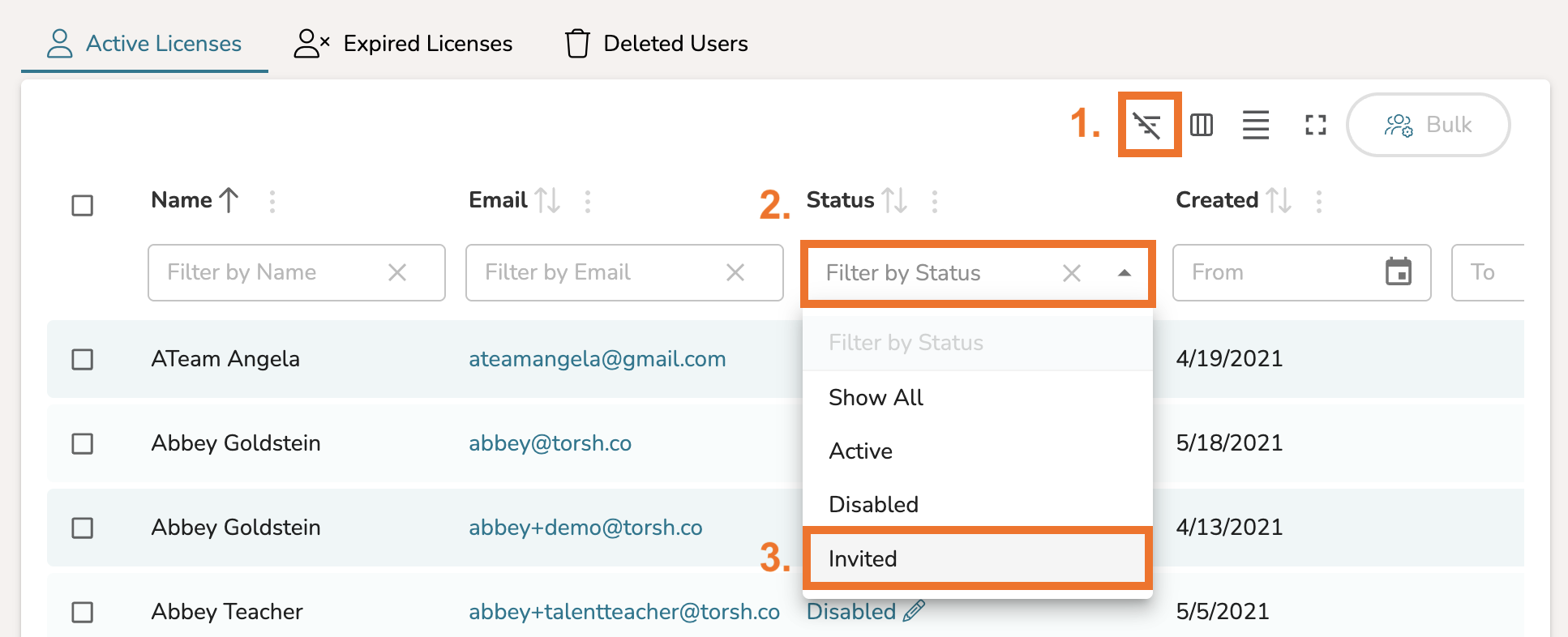Select the Abbey Teacher row checkbox
Screen dimensions: 1568x637
click(83, 612)
